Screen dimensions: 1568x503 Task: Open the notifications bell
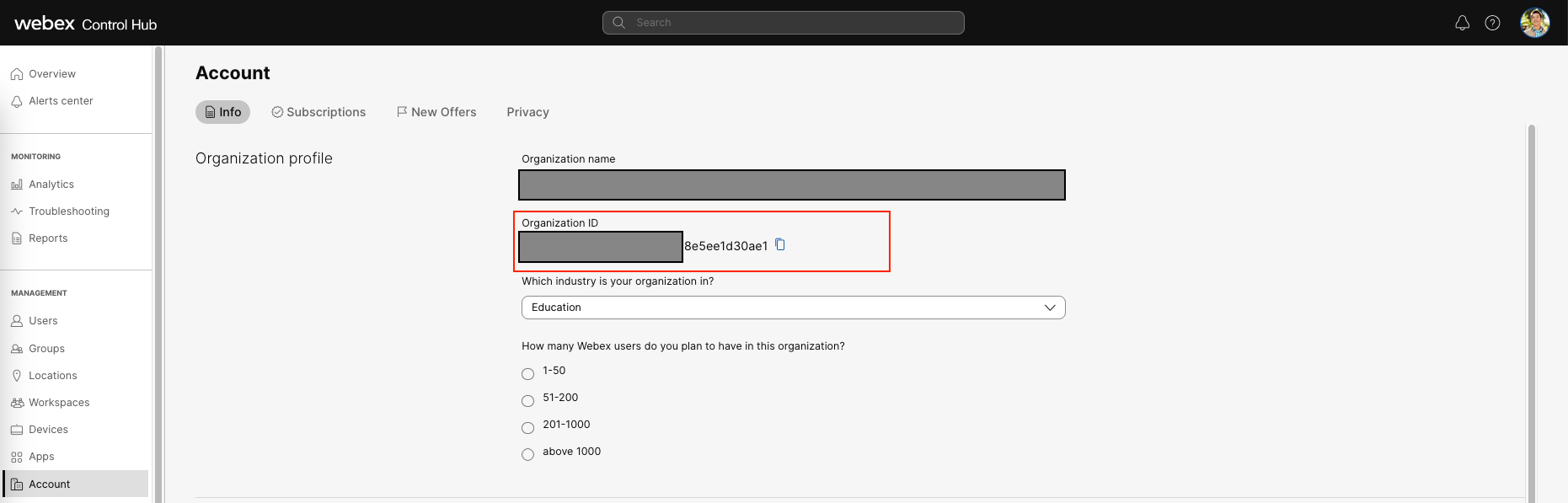coord(1462,23)
